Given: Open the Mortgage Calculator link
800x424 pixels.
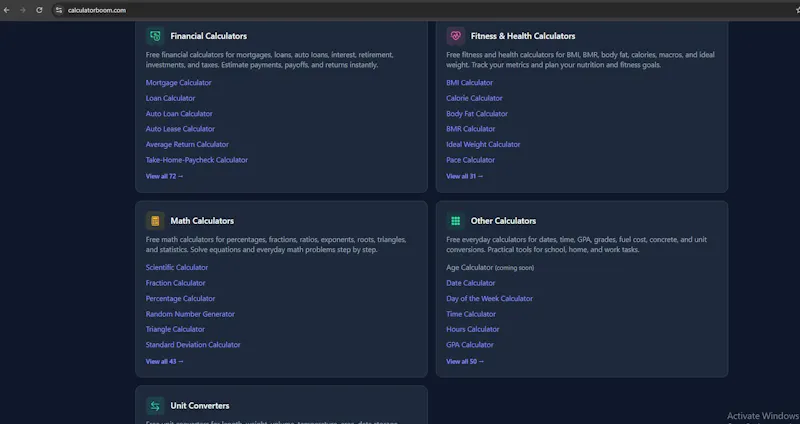Looking at the screenshot, I should [179, 83].
